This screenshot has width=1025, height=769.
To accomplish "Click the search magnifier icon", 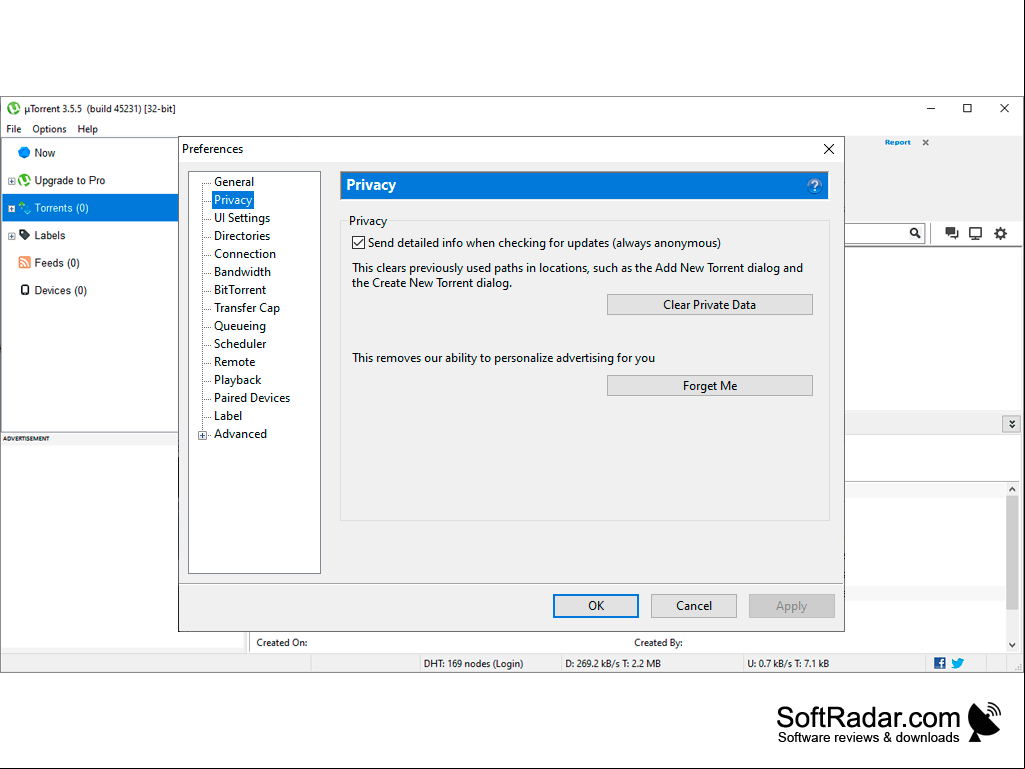I will click(915, 233).
